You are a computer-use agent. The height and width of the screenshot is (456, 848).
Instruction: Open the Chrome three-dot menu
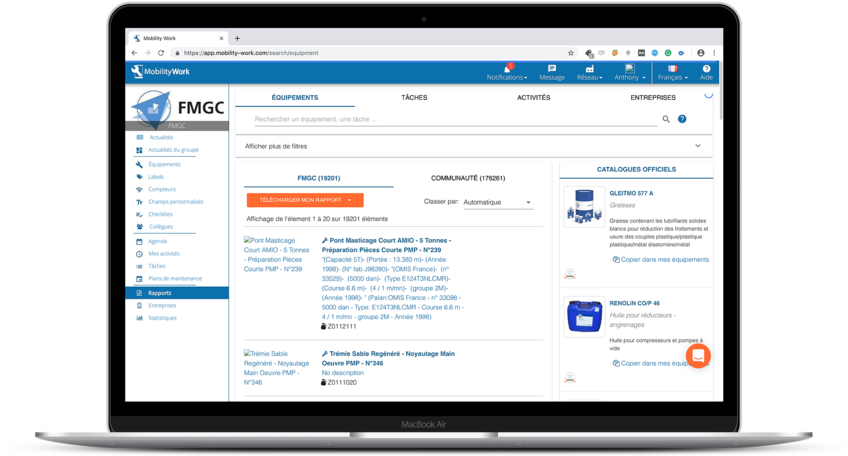coord(714,53)
